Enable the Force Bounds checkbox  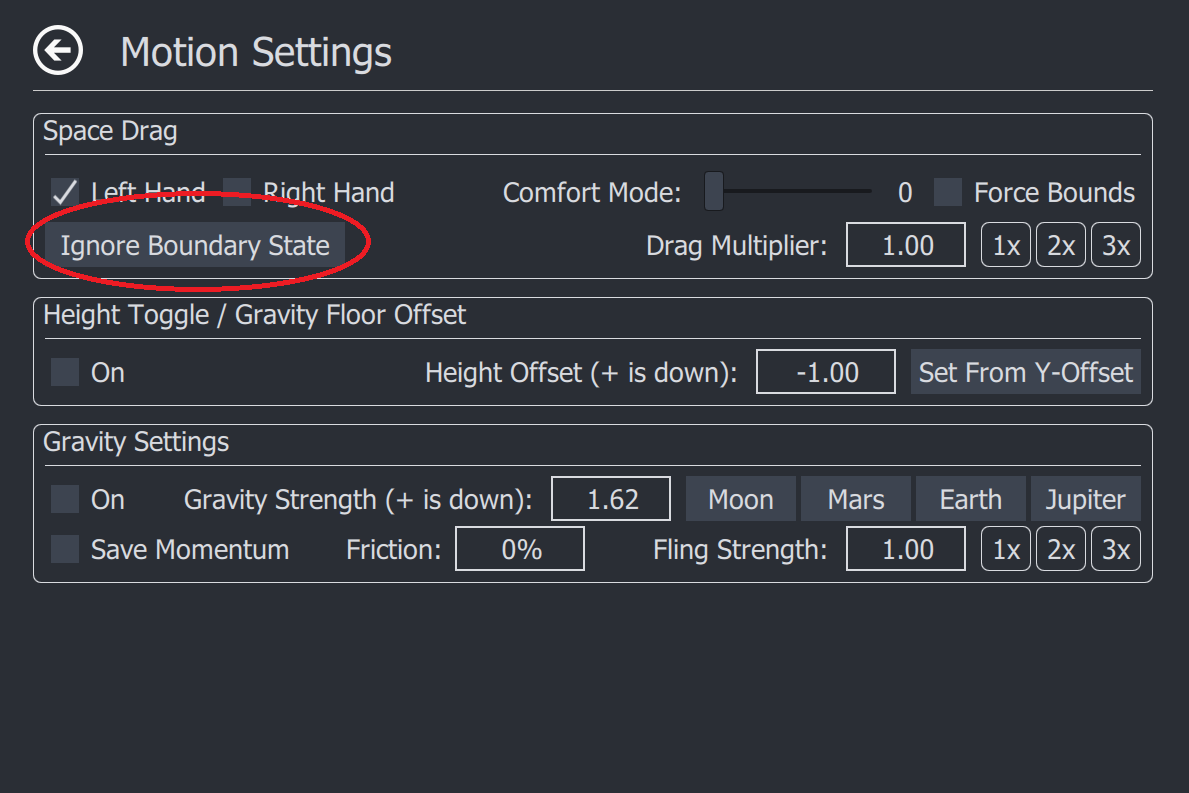948,193
